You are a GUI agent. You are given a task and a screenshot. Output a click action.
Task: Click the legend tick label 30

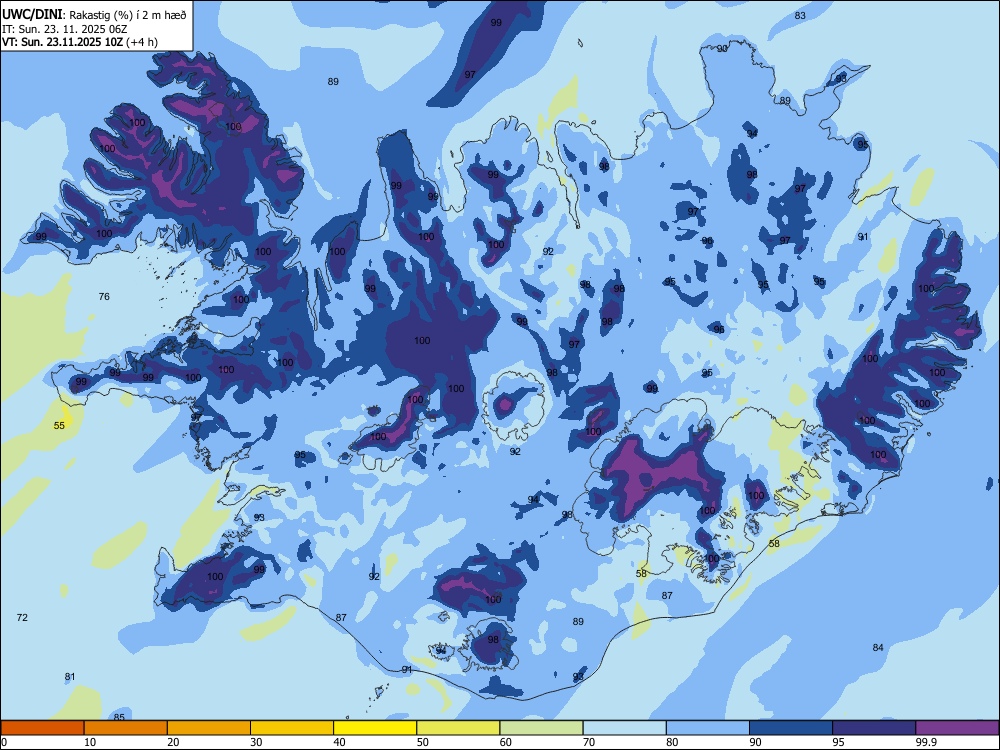pos(256,742)
